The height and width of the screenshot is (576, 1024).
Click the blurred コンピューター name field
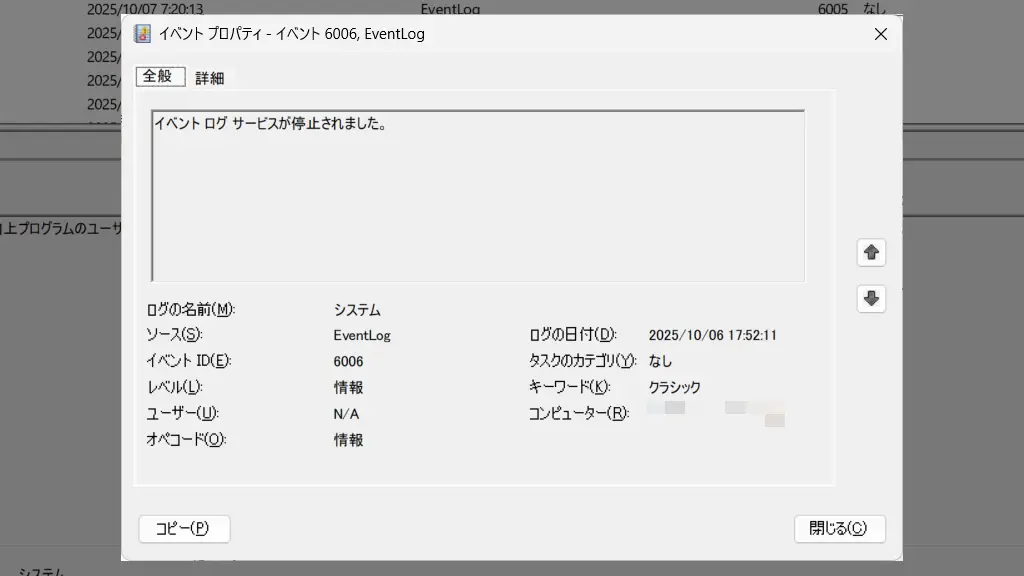click(715, 413)
